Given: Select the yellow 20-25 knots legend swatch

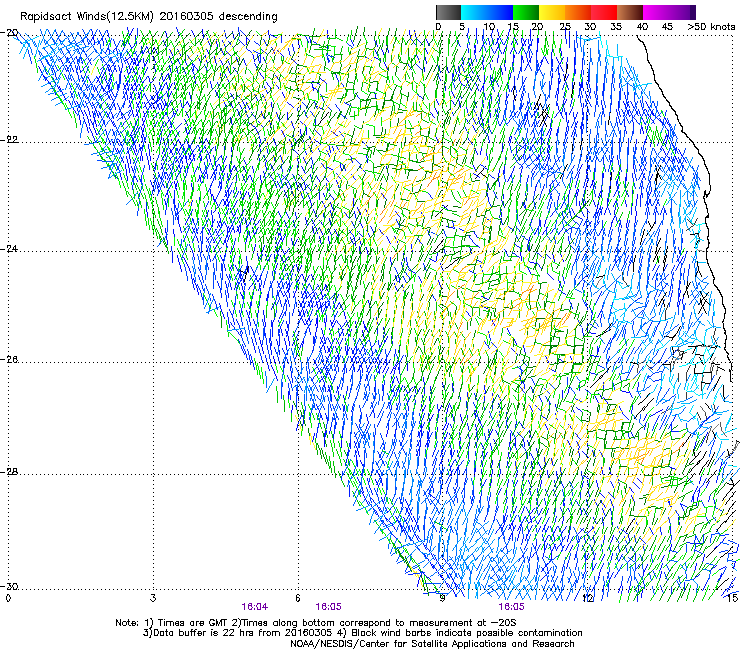Looking at the screenshot, I should coord(552,12).
